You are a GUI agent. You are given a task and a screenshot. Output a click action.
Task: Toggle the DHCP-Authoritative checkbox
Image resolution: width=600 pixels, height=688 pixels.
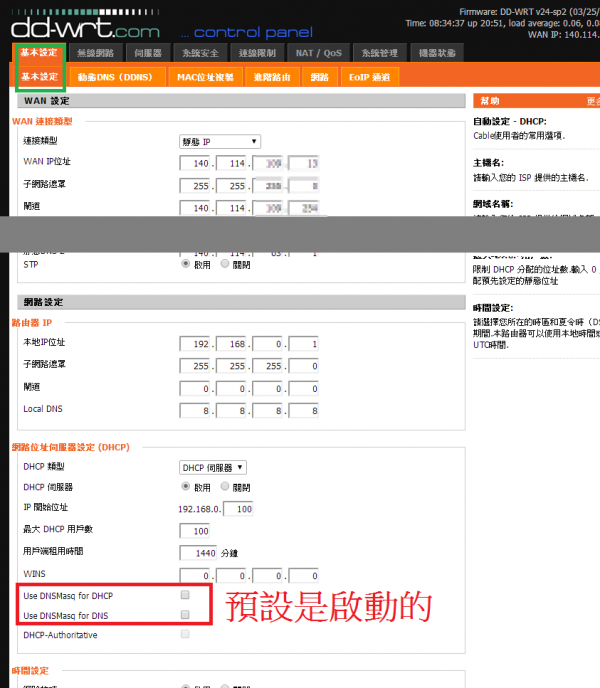coord(184,635)
